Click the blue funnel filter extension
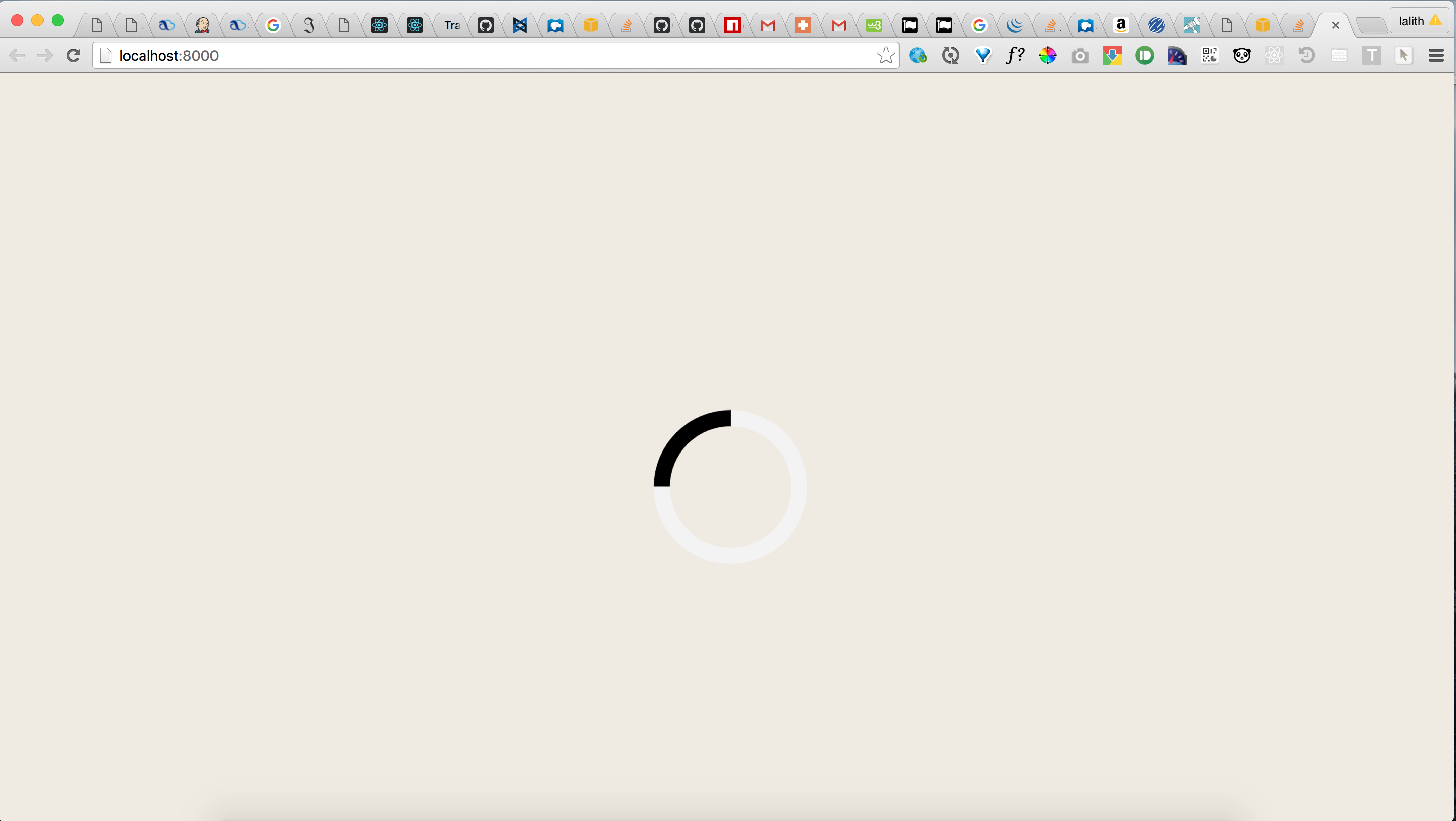 [983, 55]
